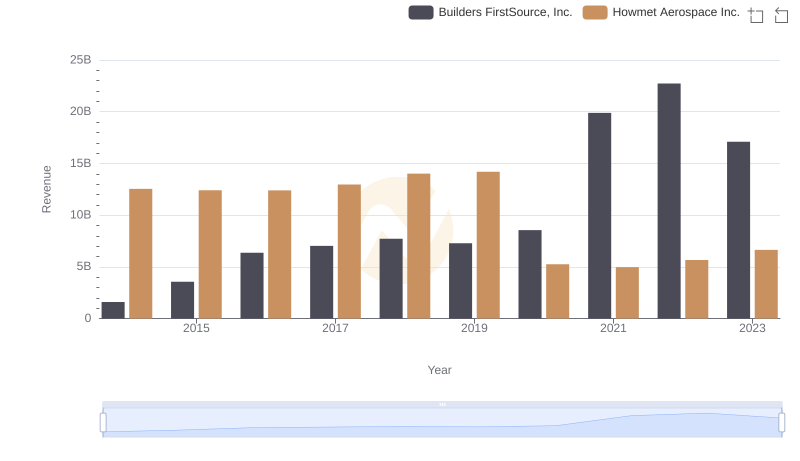Click the '2021' x-axis label
Screen dimensions: 800x461
613,328
